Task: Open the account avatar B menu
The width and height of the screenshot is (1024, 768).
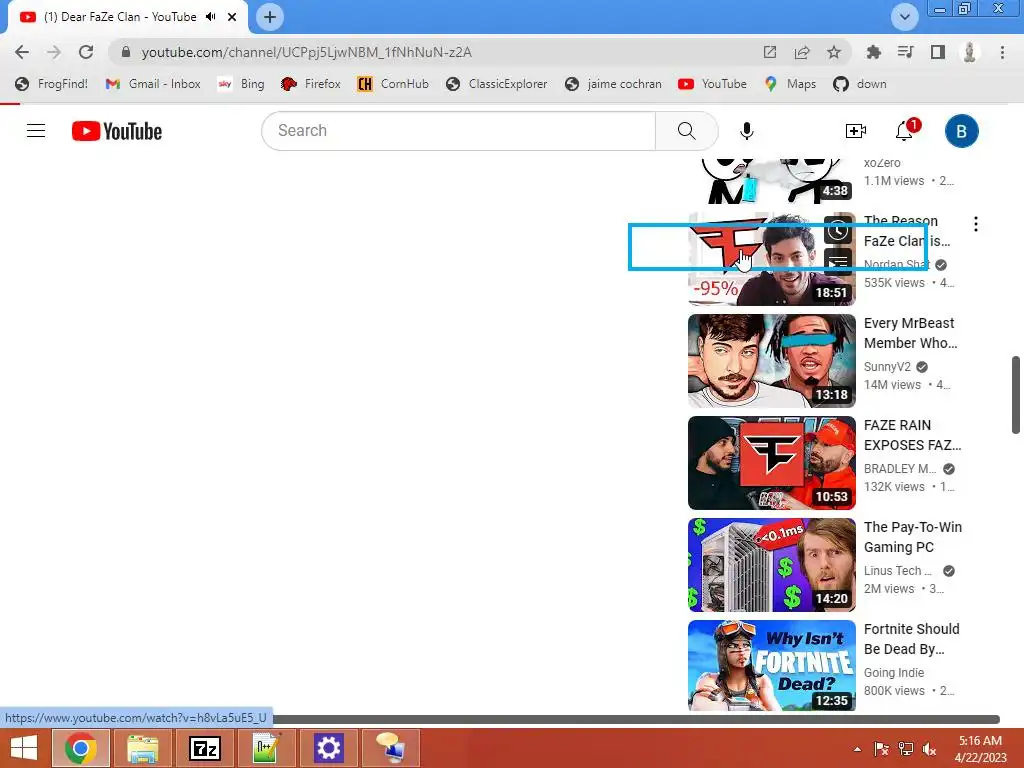Action: point(961,131)
